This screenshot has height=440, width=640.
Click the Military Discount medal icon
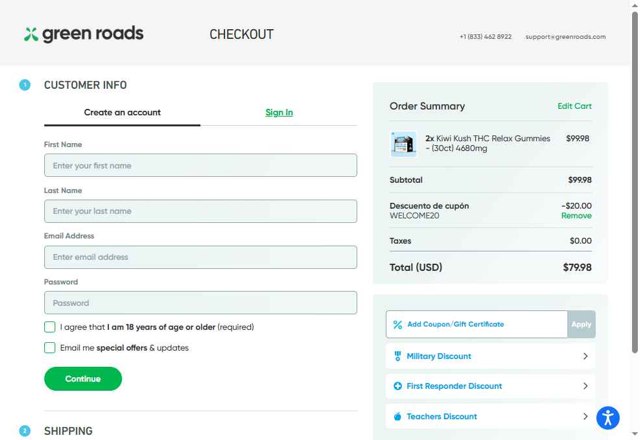398,356
